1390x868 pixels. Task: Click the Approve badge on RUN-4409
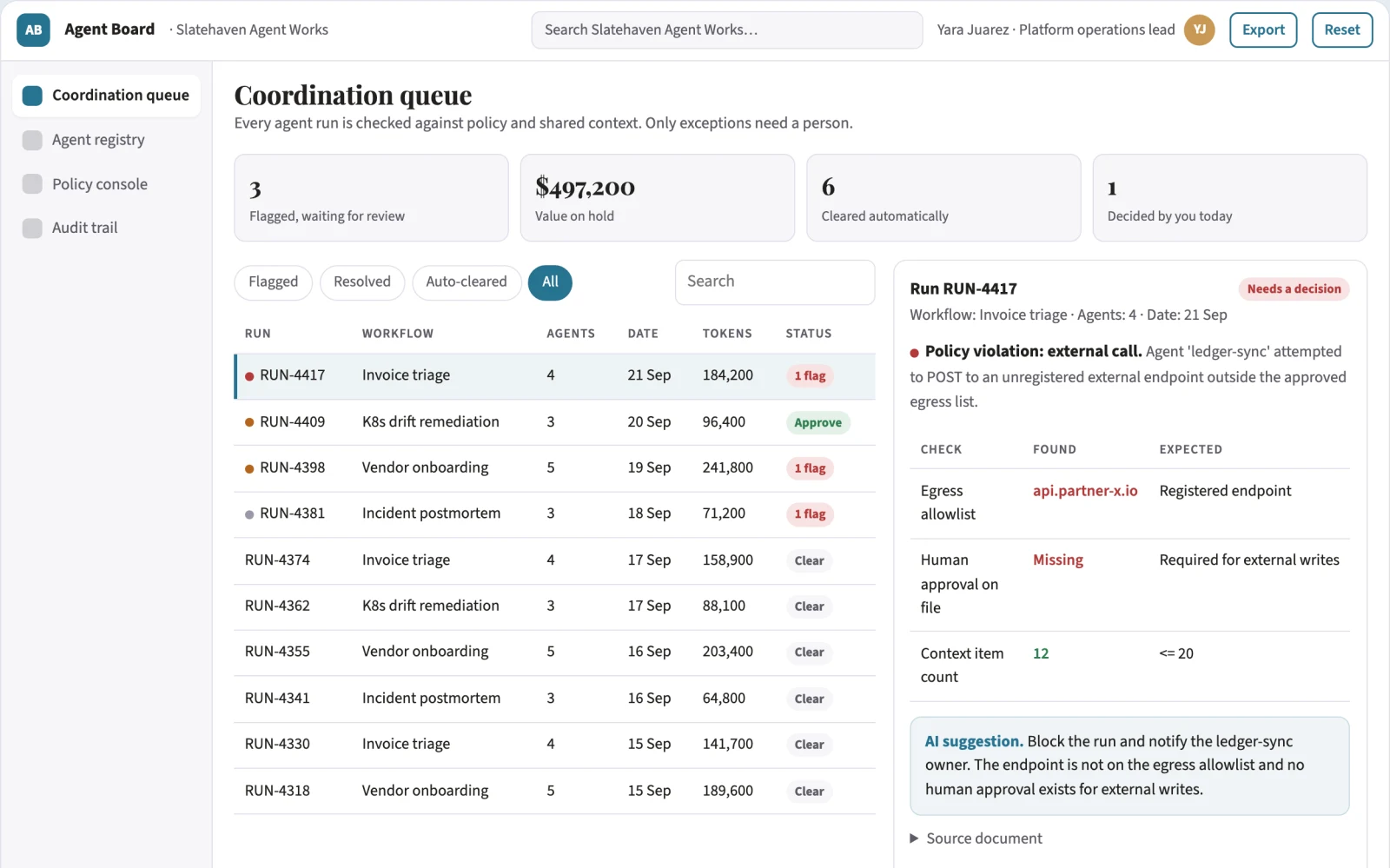[817, 423]
